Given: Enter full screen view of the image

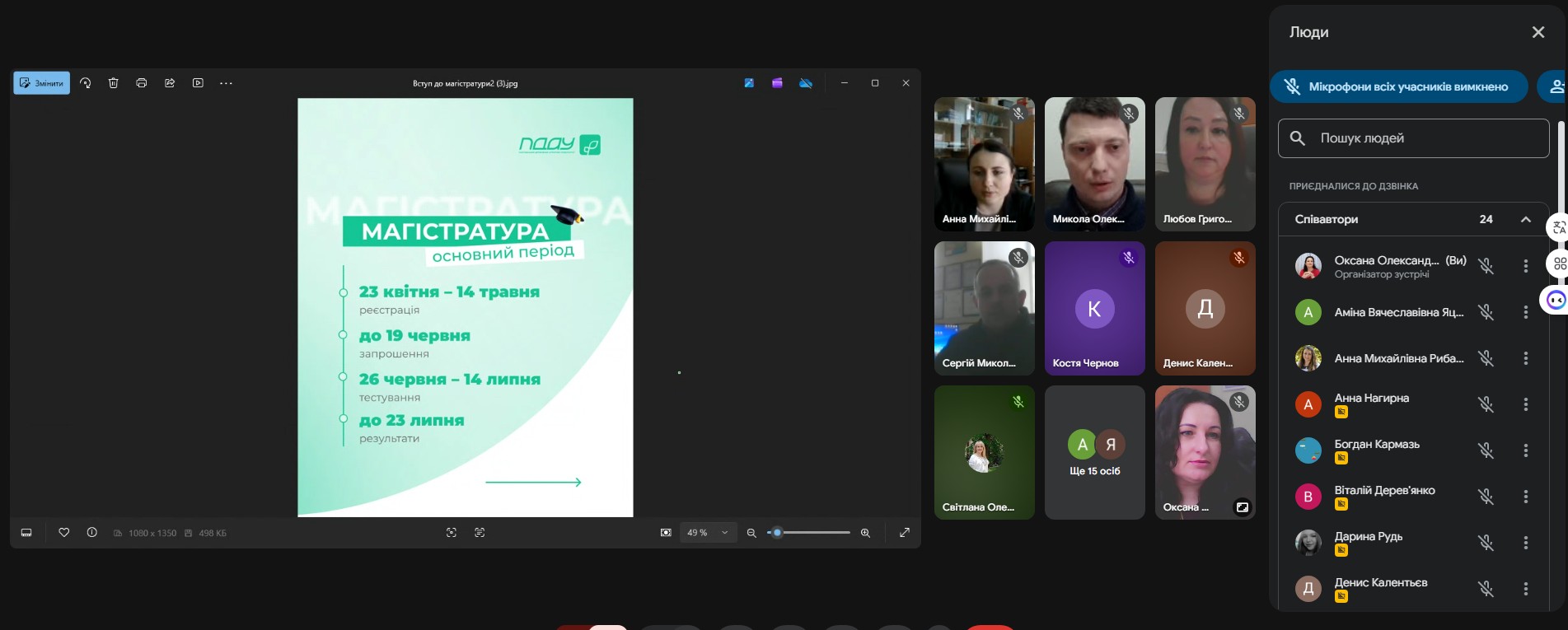Looking at the screenshot, I should coord(905,533).
